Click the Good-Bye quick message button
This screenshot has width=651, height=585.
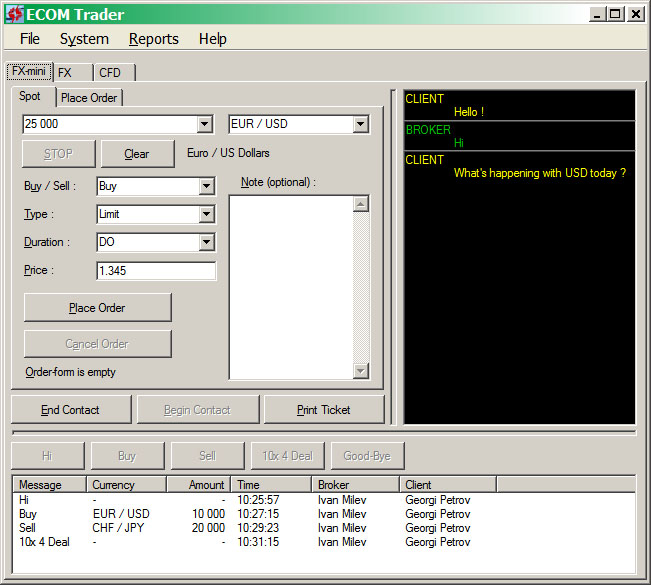(367, 456)
